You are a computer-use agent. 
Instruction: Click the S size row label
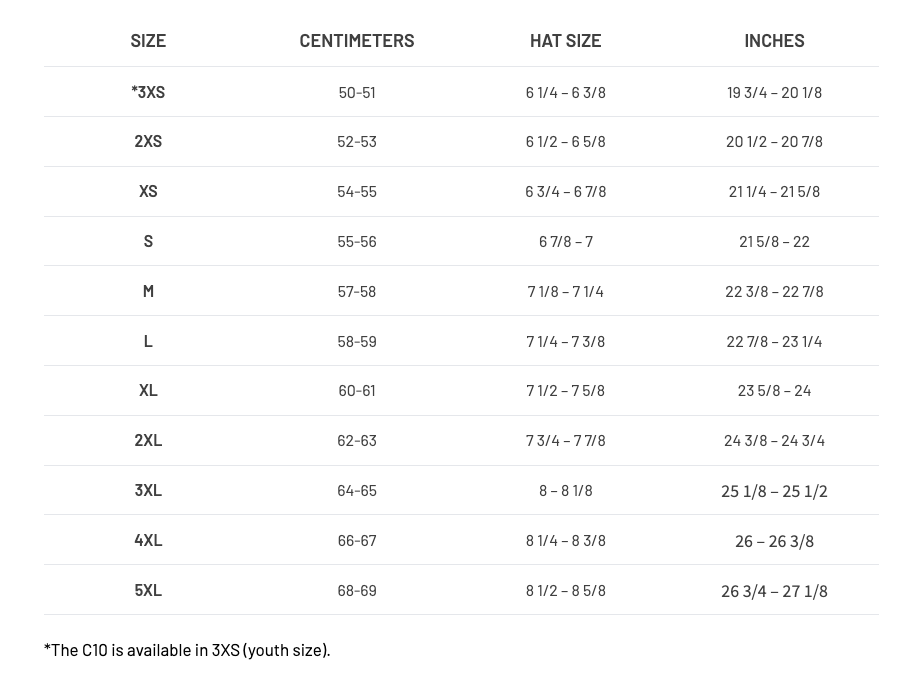[148, 241]
